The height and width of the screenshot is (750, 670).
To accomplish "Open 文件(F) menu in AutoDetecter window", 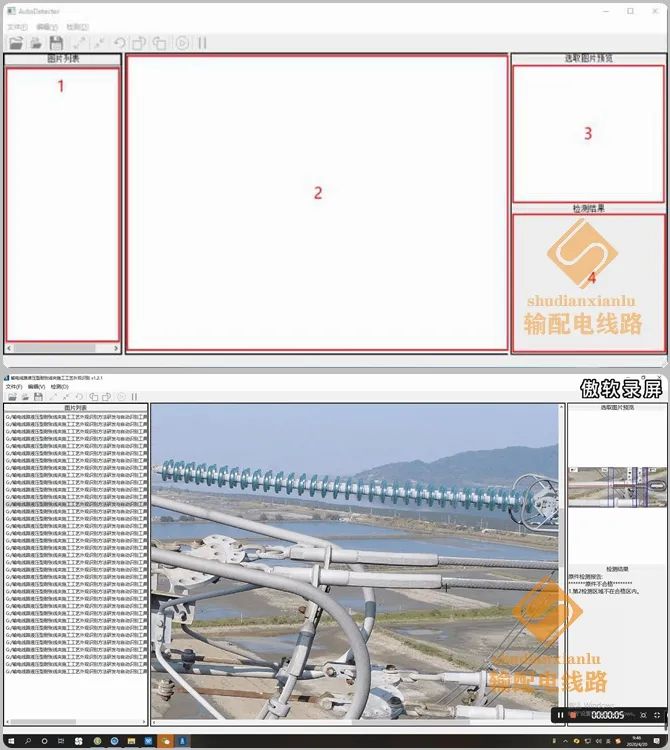I will [x=17, y=27].
